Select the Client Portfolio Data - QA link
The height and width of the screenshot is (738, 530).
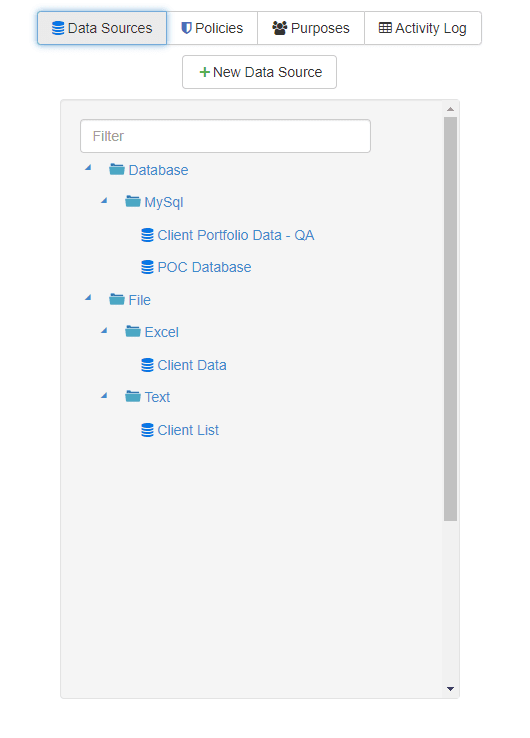(236, 235)
